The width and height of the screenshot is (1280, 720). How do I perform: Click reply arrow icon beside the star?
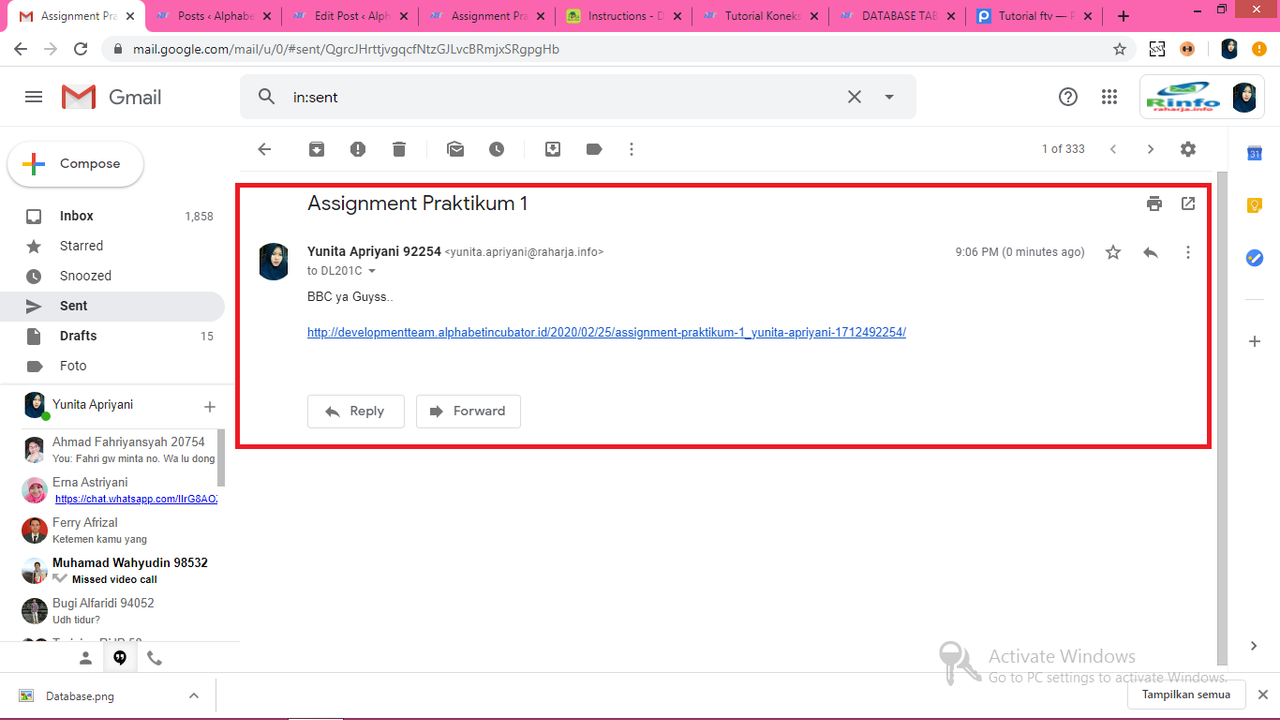1150,252
